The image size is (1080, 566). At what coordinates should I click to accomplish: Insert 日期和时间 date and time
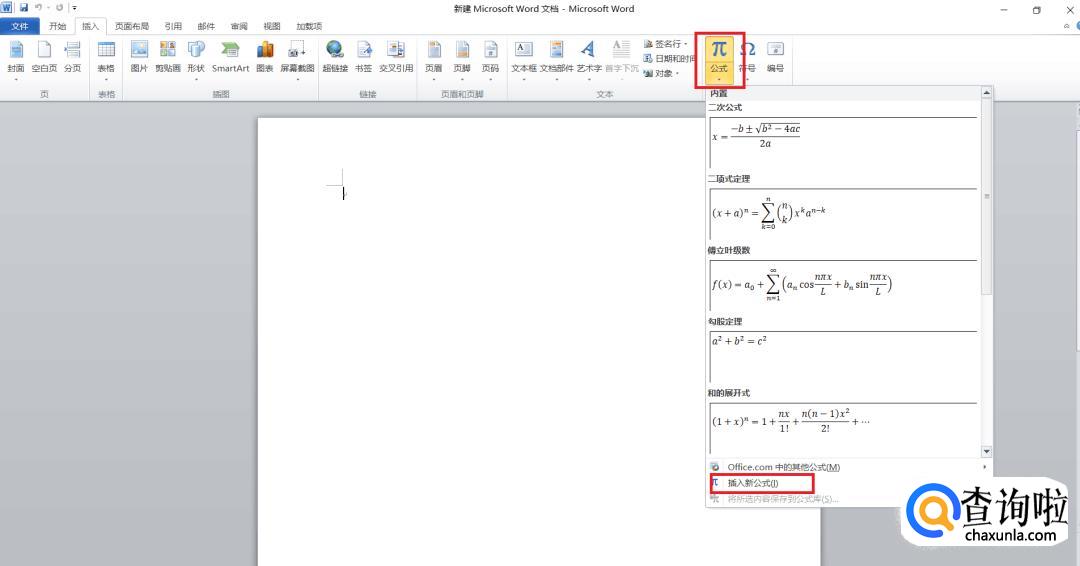pyautogui.click(x=669, y=59)
